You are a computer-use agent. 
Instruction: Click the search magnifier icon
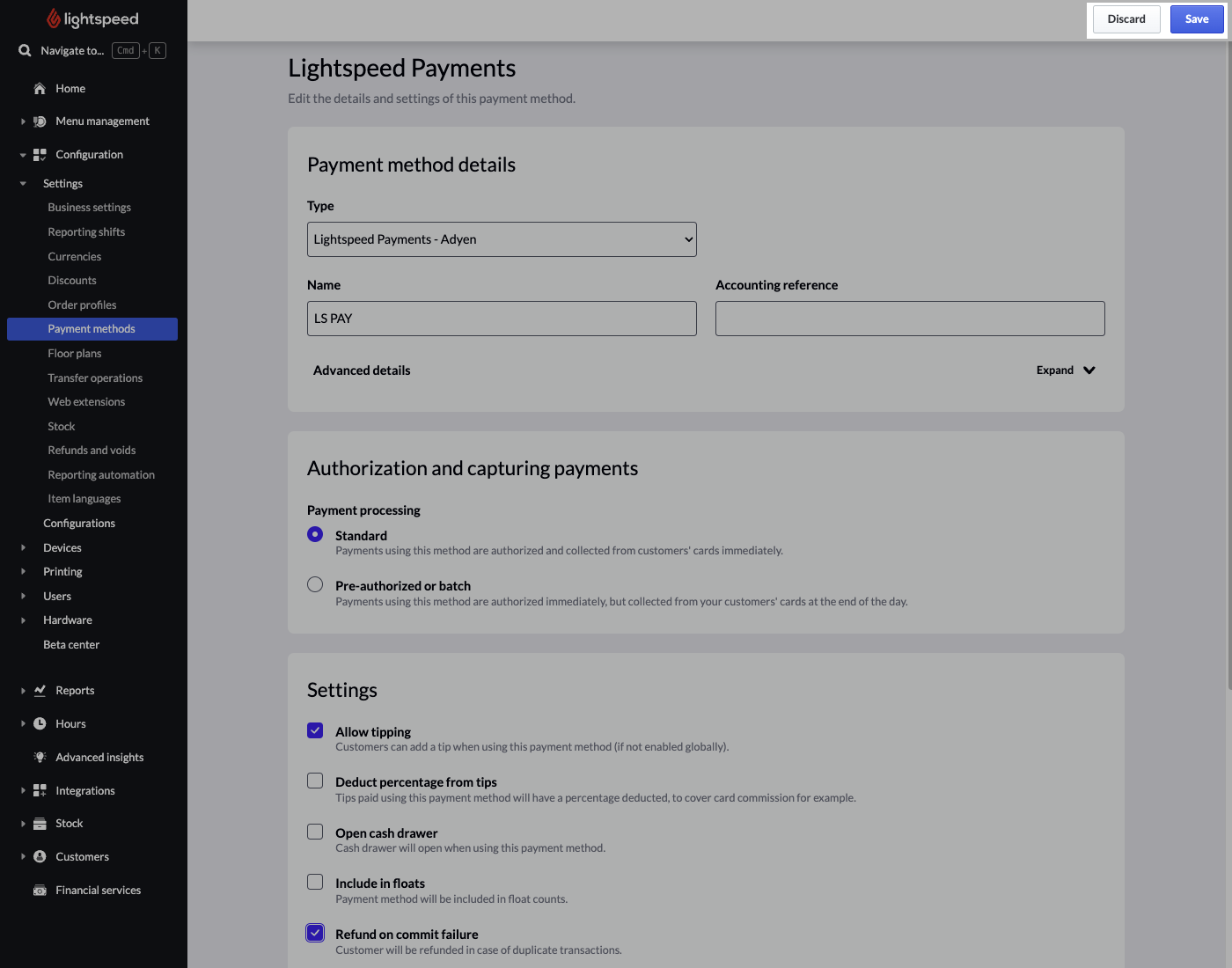[25, 50]
